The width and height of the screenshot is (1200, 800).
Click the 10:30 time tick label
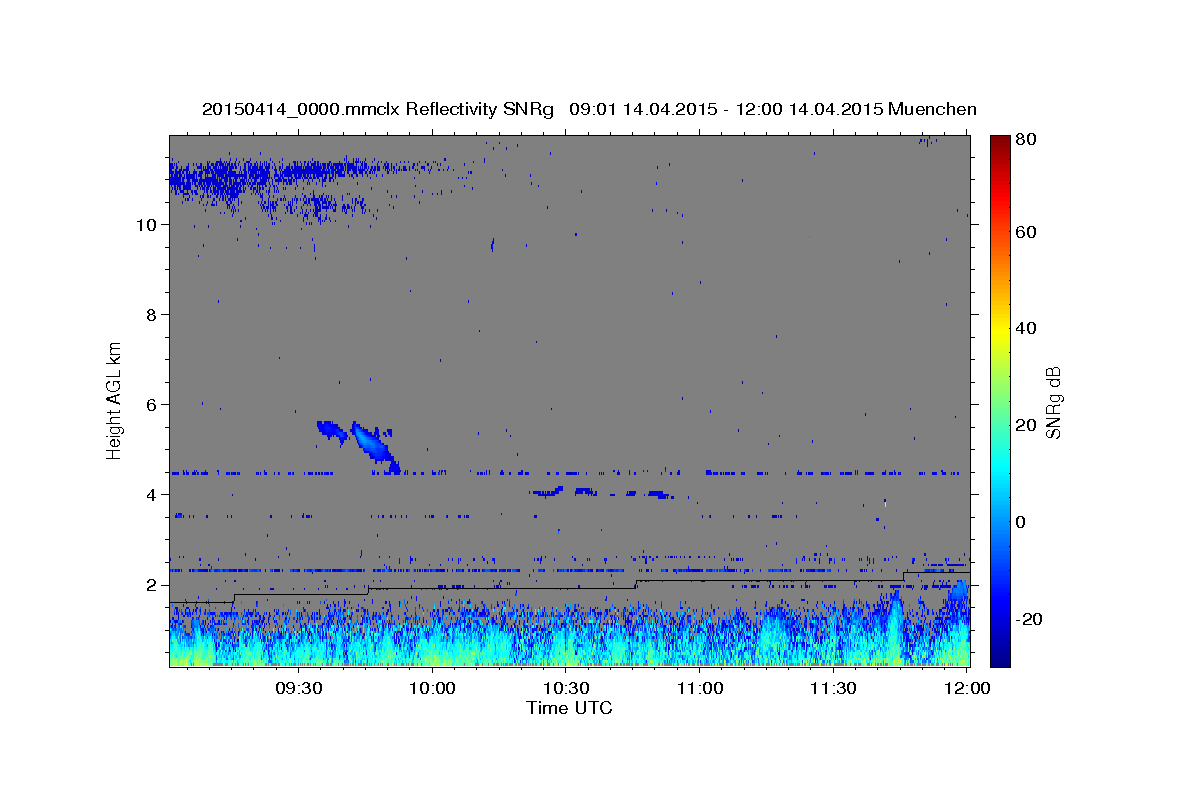[566, 688]
